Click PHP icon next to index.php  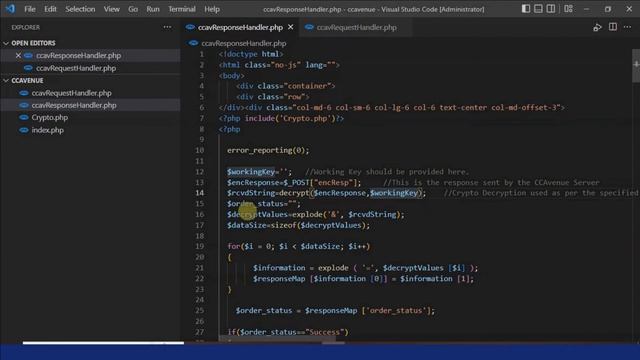point(24,130)
